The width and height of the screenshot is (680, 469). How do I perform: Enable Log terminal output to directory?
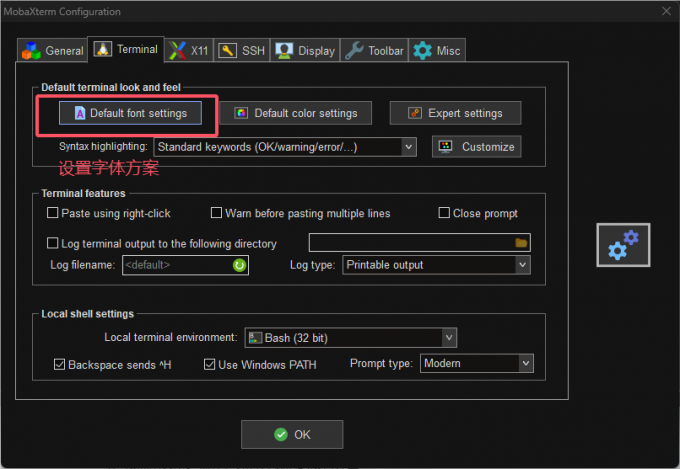tap(52, 243)
